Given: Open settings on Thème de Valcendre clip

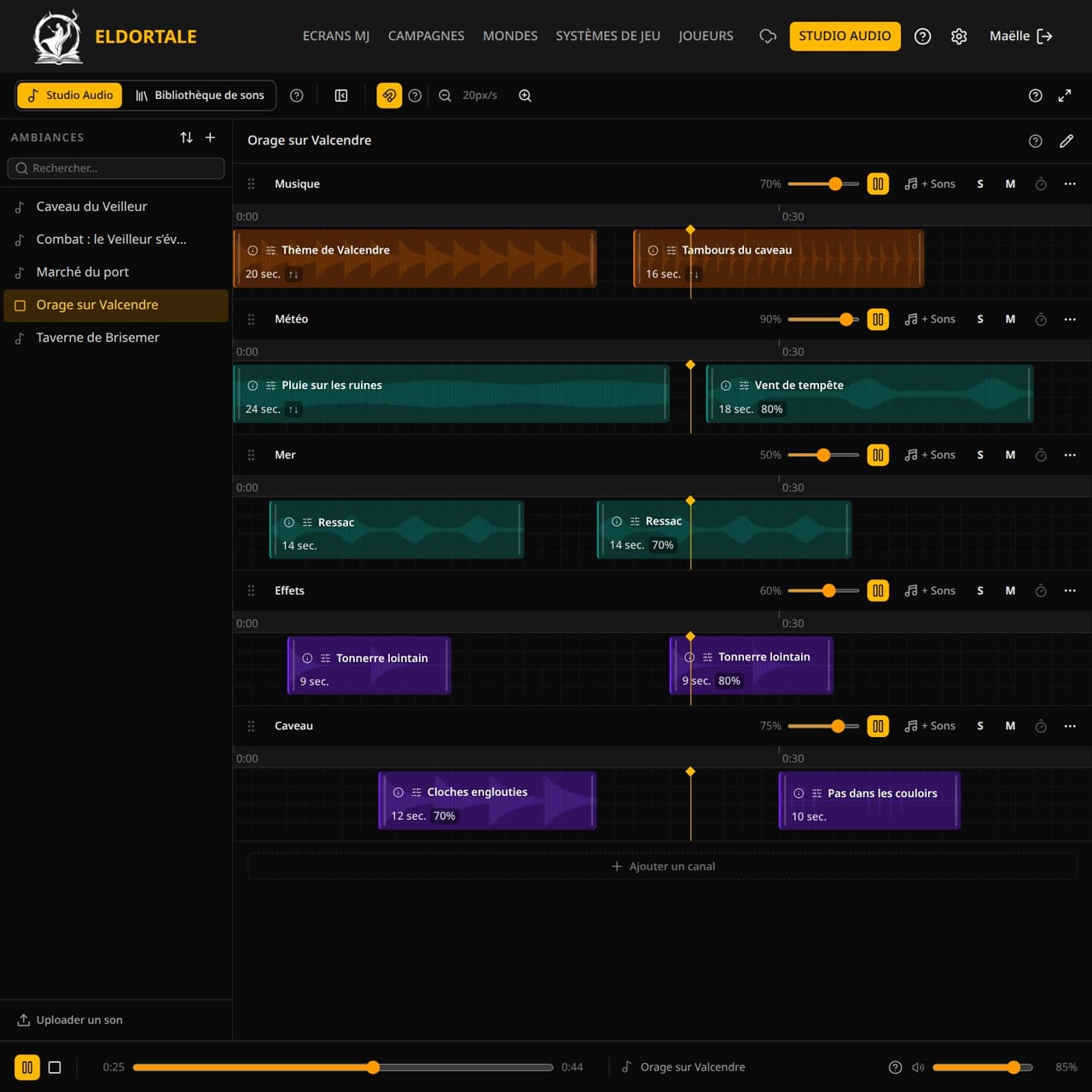Looking at the screenshot, I should 270,251.
